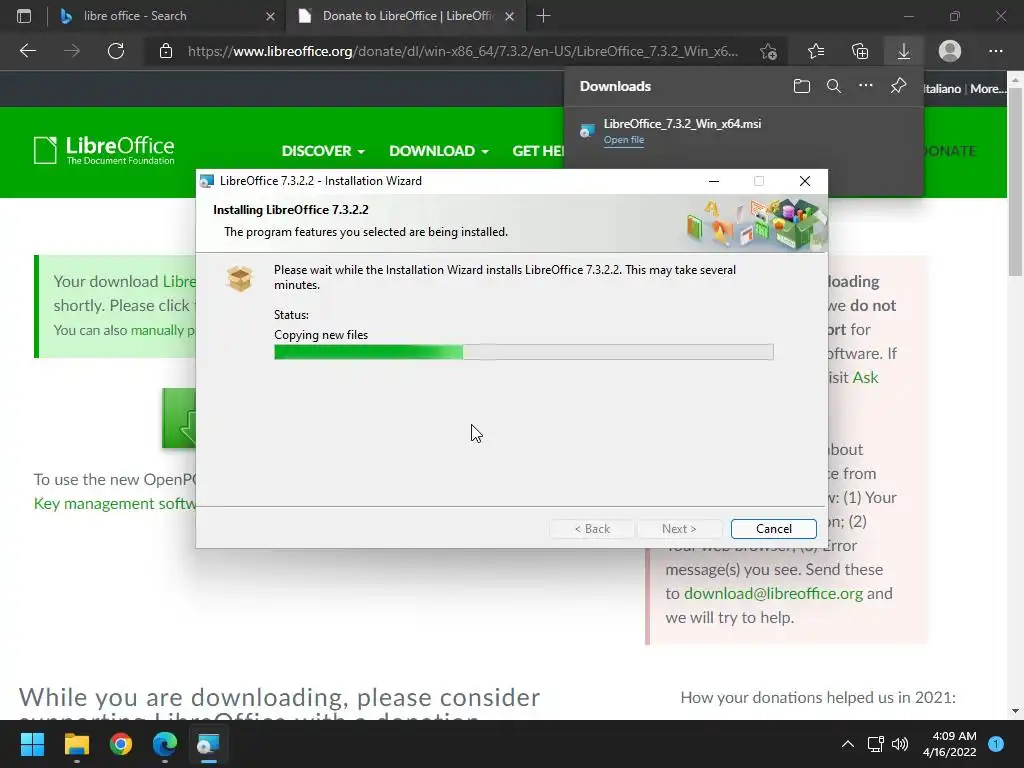The image size is (1024, 768).
Task: Open the notification badge
Action: 996,744
